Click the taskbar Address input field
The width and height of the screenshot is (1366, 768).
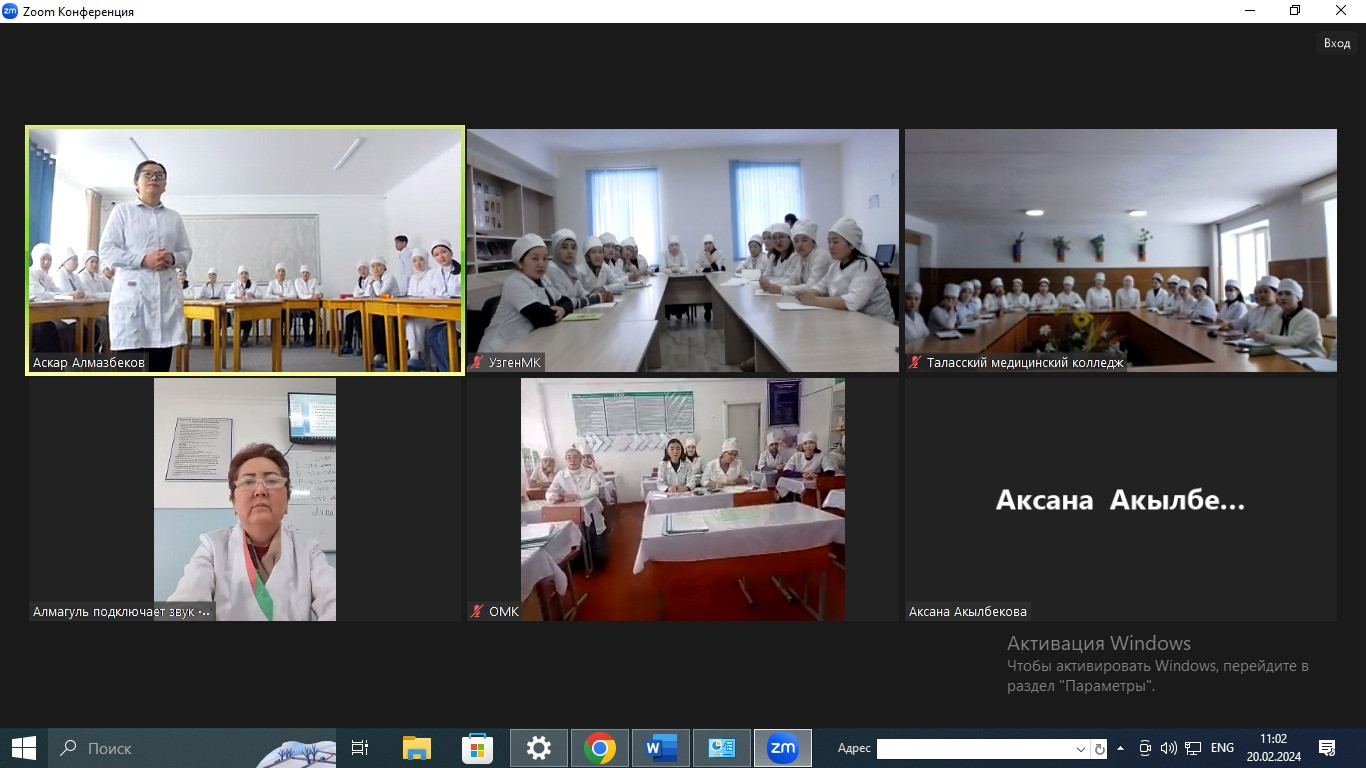(x=975, y=749)
